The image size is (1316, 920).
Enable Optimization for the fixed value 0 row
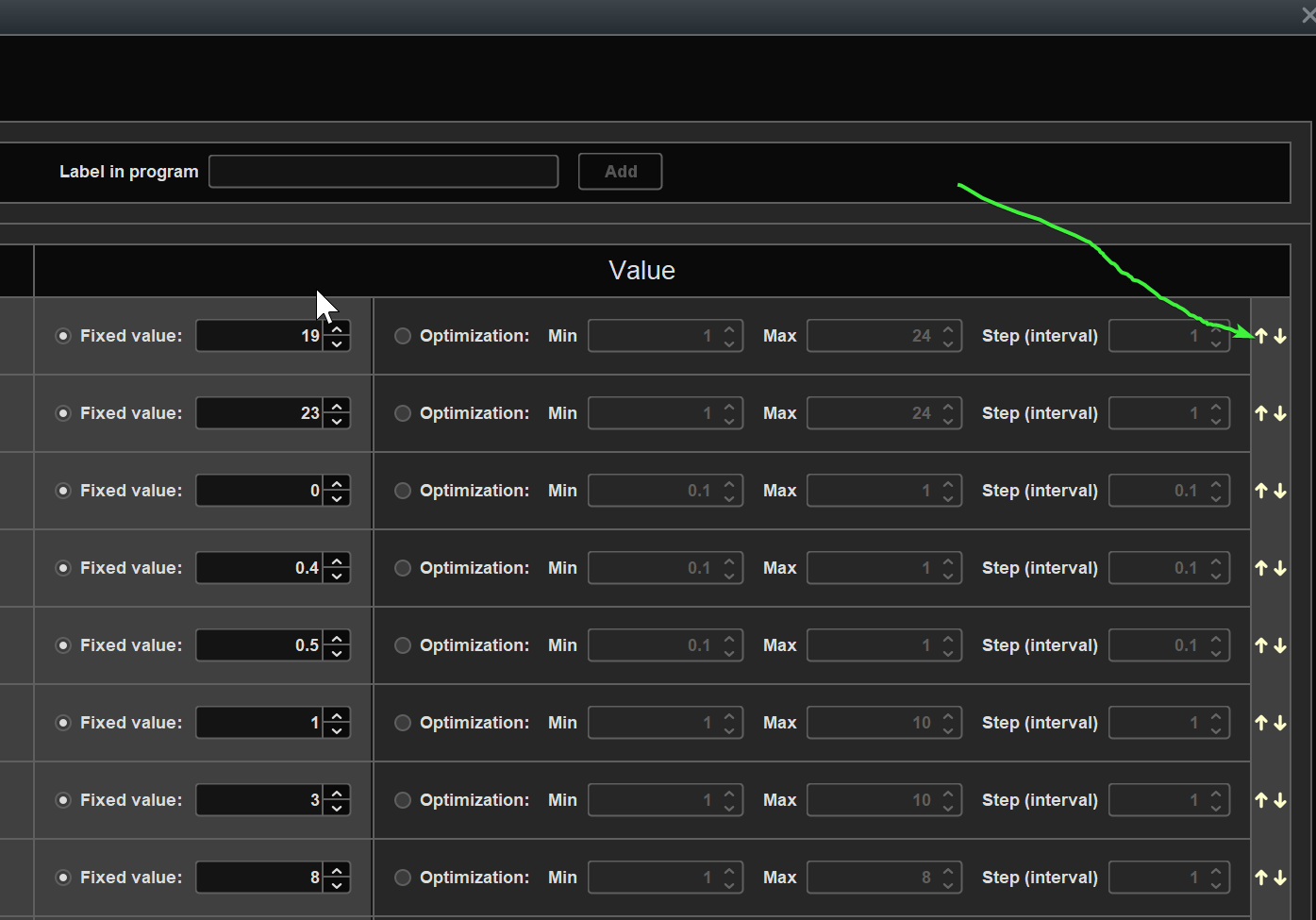(x=403, y=491)
